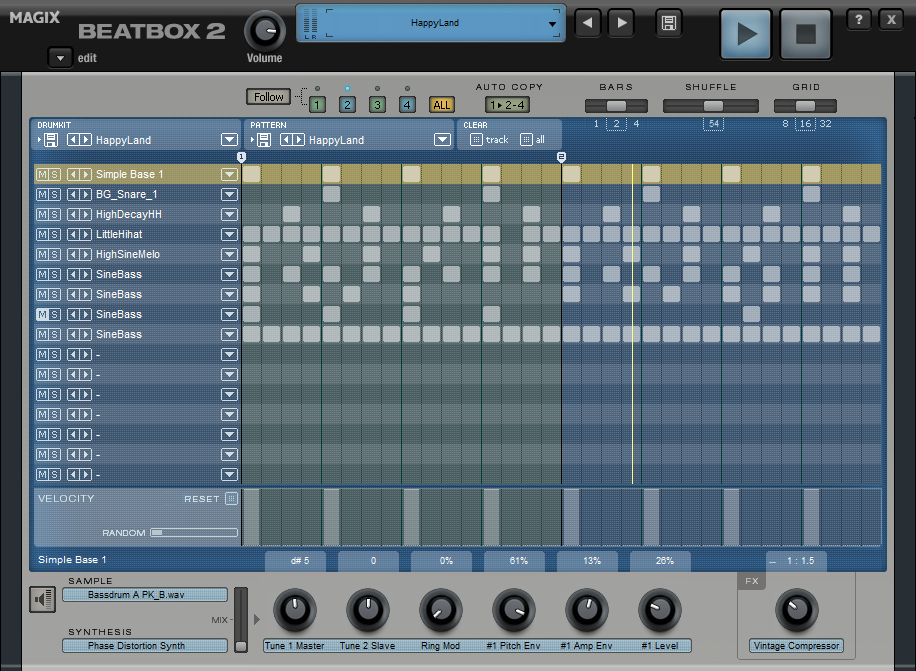Turn the Ring Mod knob
The height and width of the screenshot is (671, 916).
click(440, 610)
